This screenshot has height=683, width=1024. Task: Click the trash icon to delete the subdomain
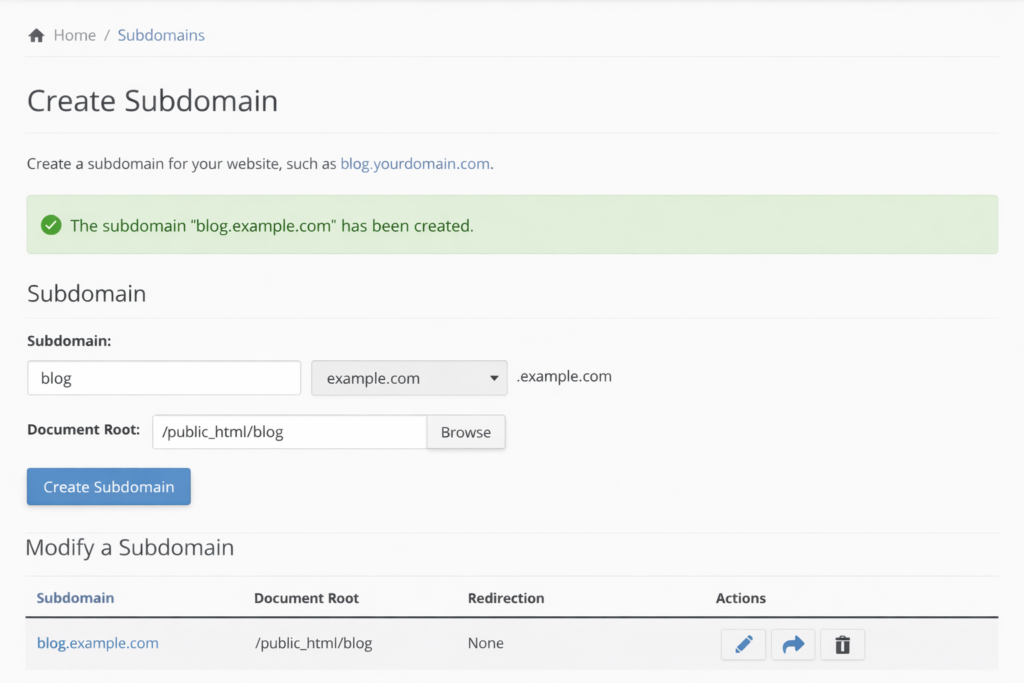coord(842,644)
